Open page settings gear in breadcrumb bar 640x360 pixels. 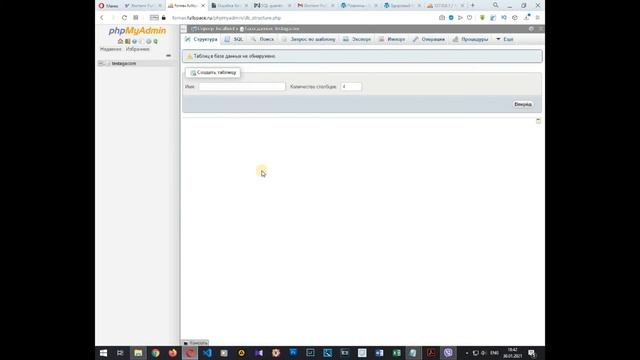(531, 29)
